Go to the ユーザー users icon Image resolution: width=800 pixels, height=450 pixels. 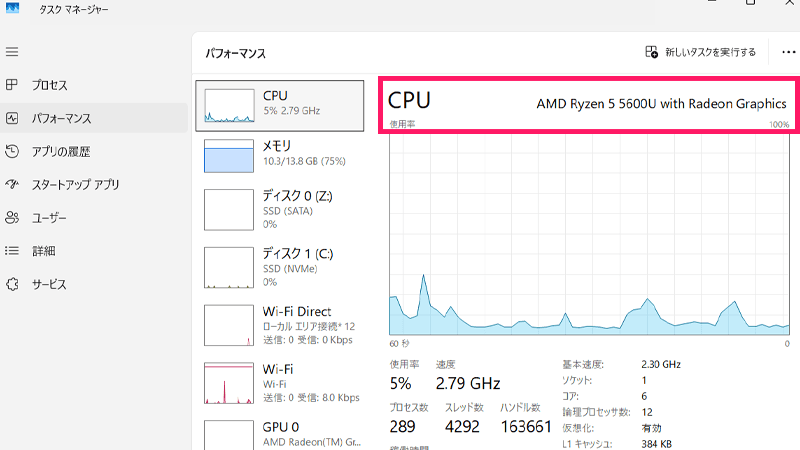(x=12, y=217)
